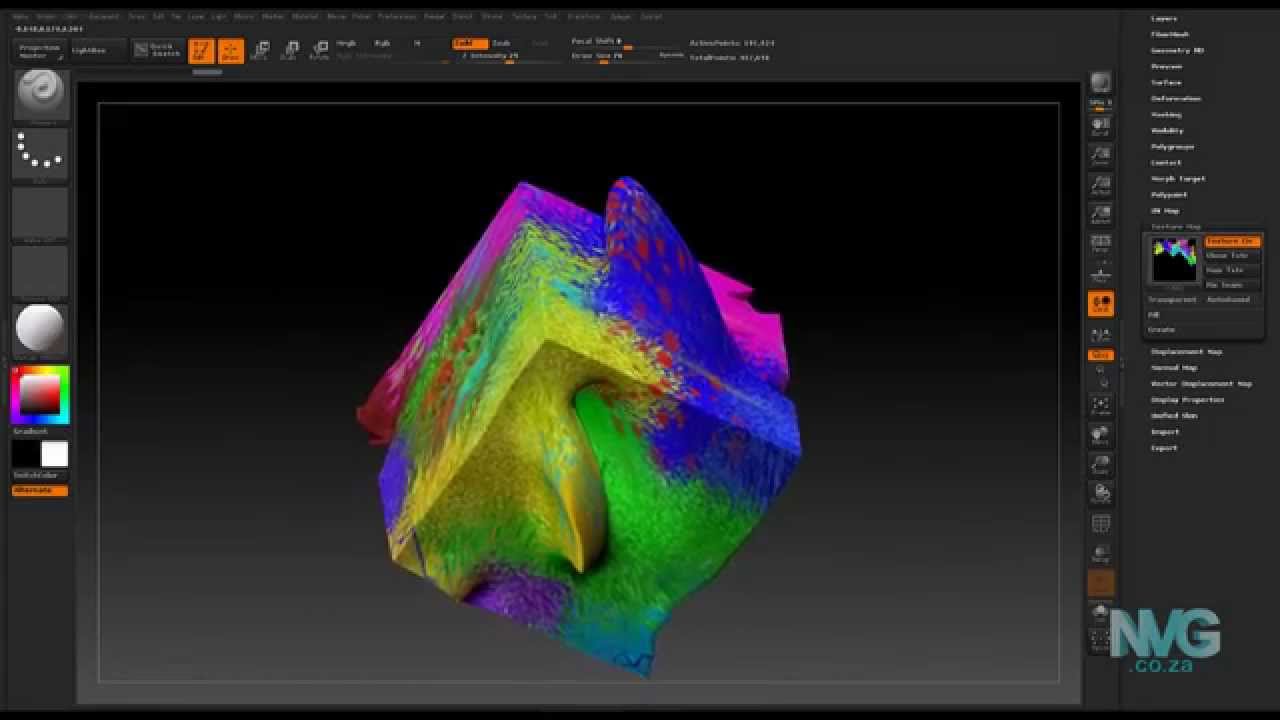This screenshot has width=1280, height=720.
Task: Toggle Antialiased texture option
Action: (x=1230, y=300)
